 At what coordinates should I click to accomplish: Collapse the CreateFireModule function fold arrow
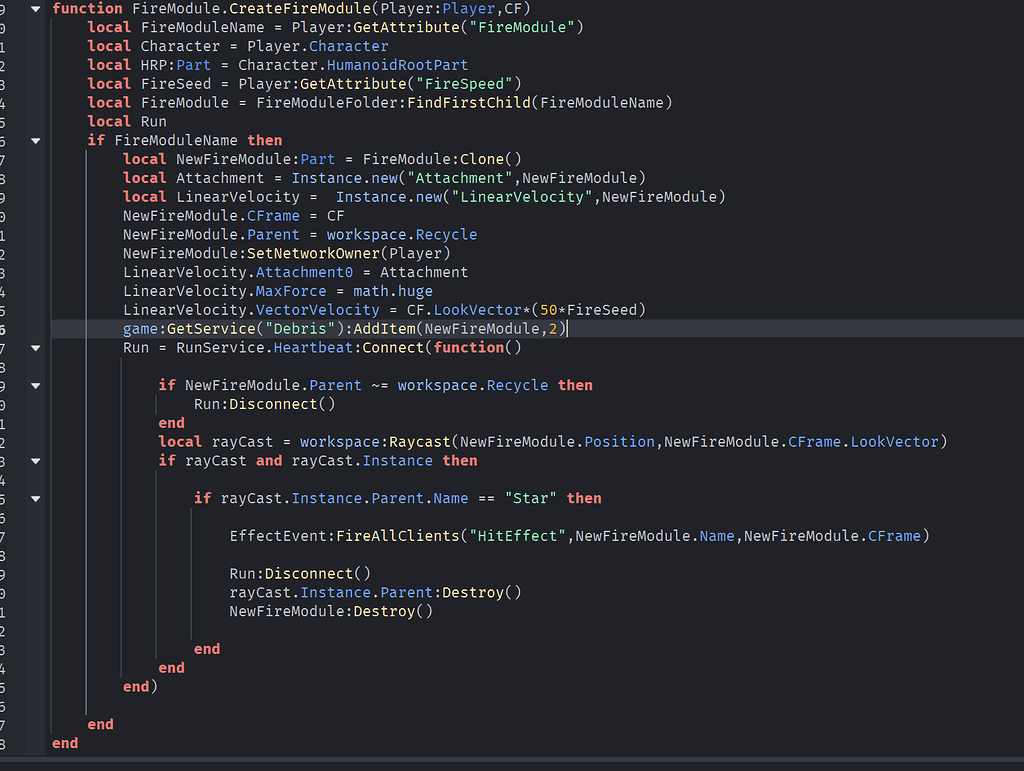[x=36, y=9]
